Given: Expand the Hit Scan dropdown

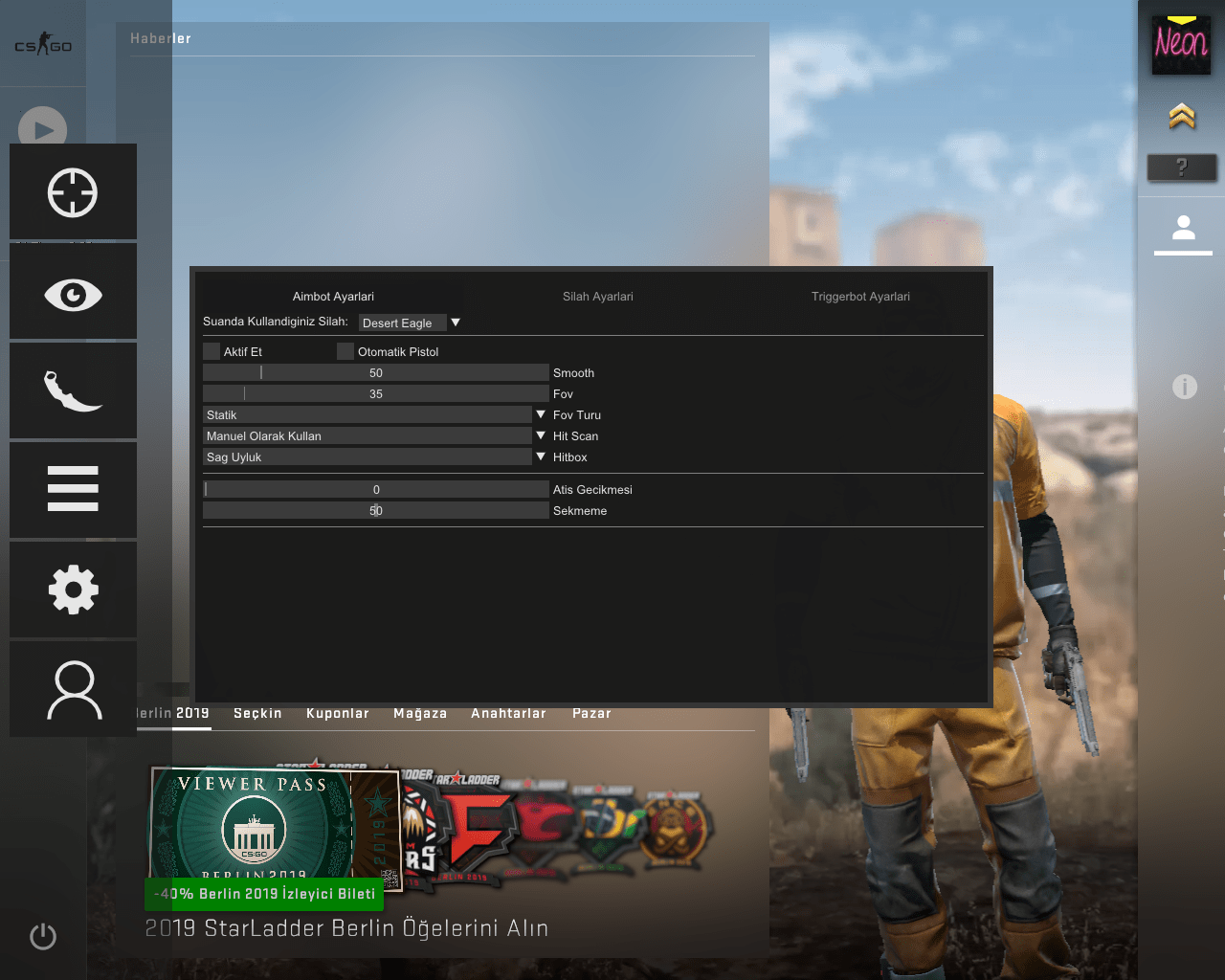Looking at the screenshot, I should 374,435.
